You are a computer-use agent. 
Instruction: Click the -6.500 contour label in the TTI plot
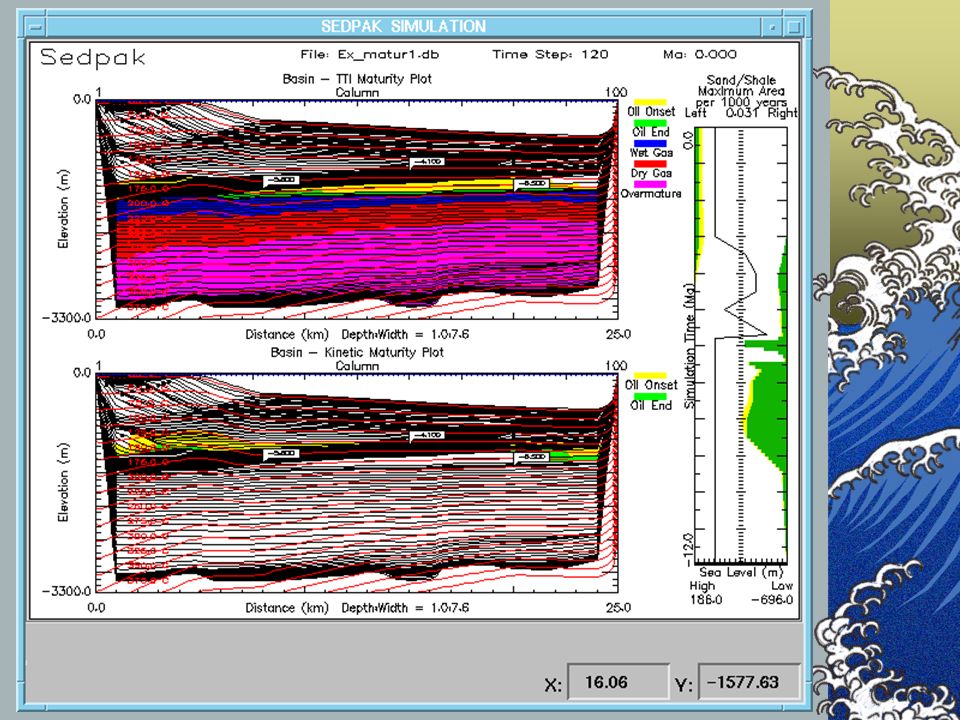coord(531,184)
